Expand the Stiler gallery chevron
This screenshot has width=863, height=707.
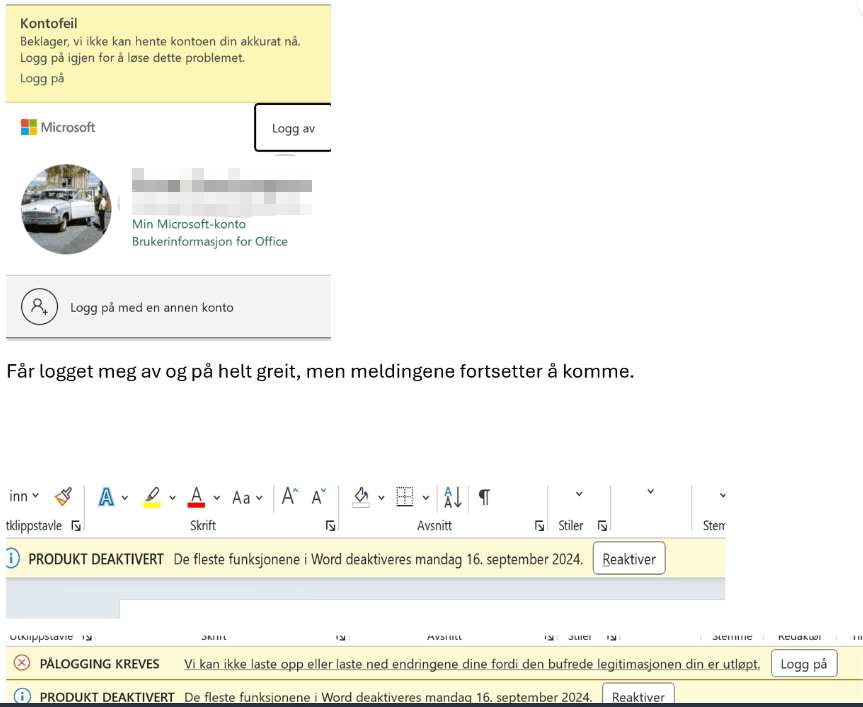579,494
